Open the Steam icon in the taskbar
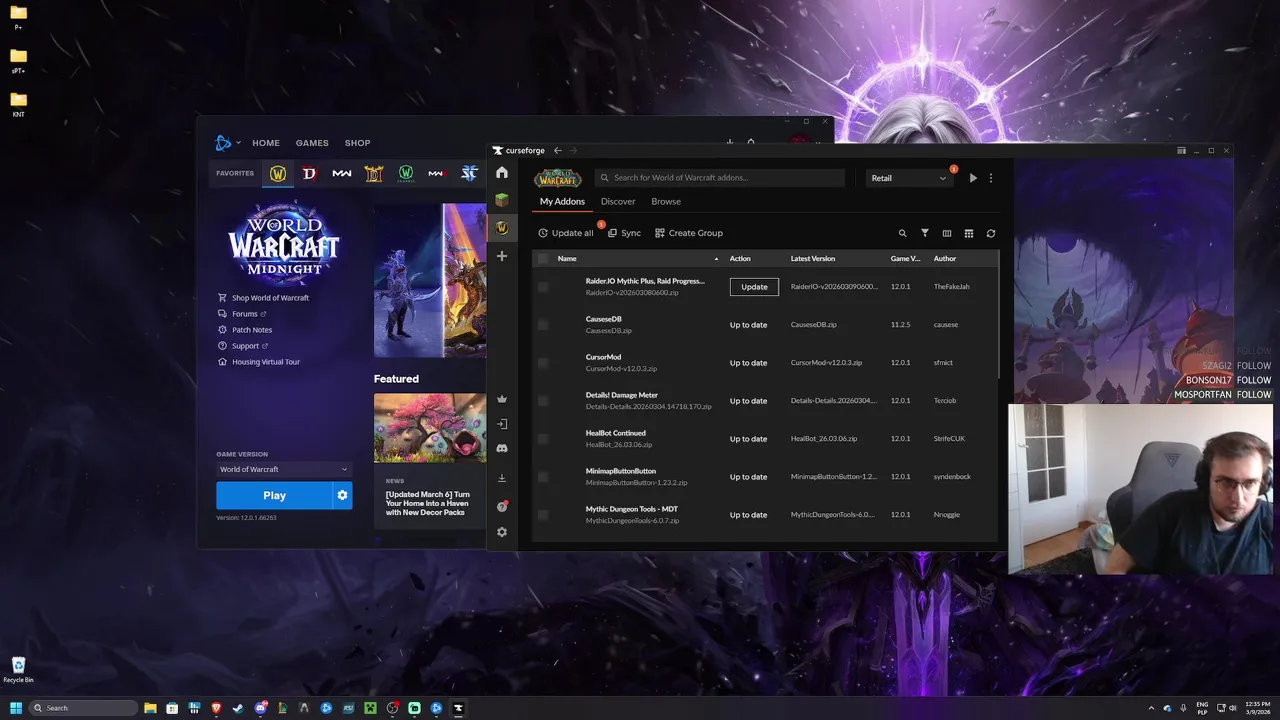This screenshot has width=1280, height=720. pos(238,708)
